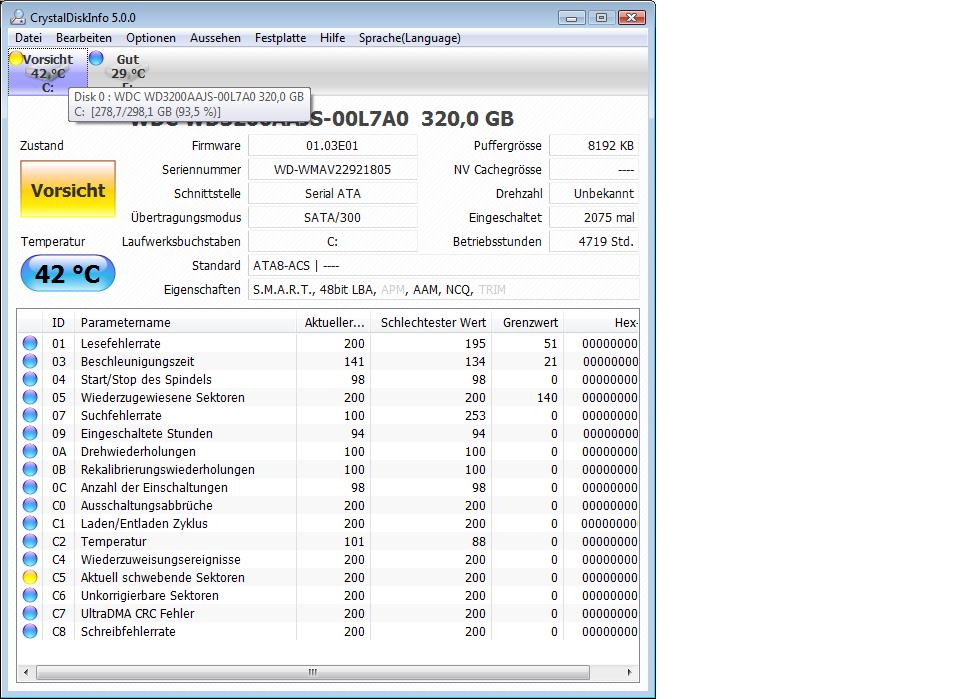Screen dimensions: 960x699
Task: Open the Aussehen menu
Action: [215, 38]
